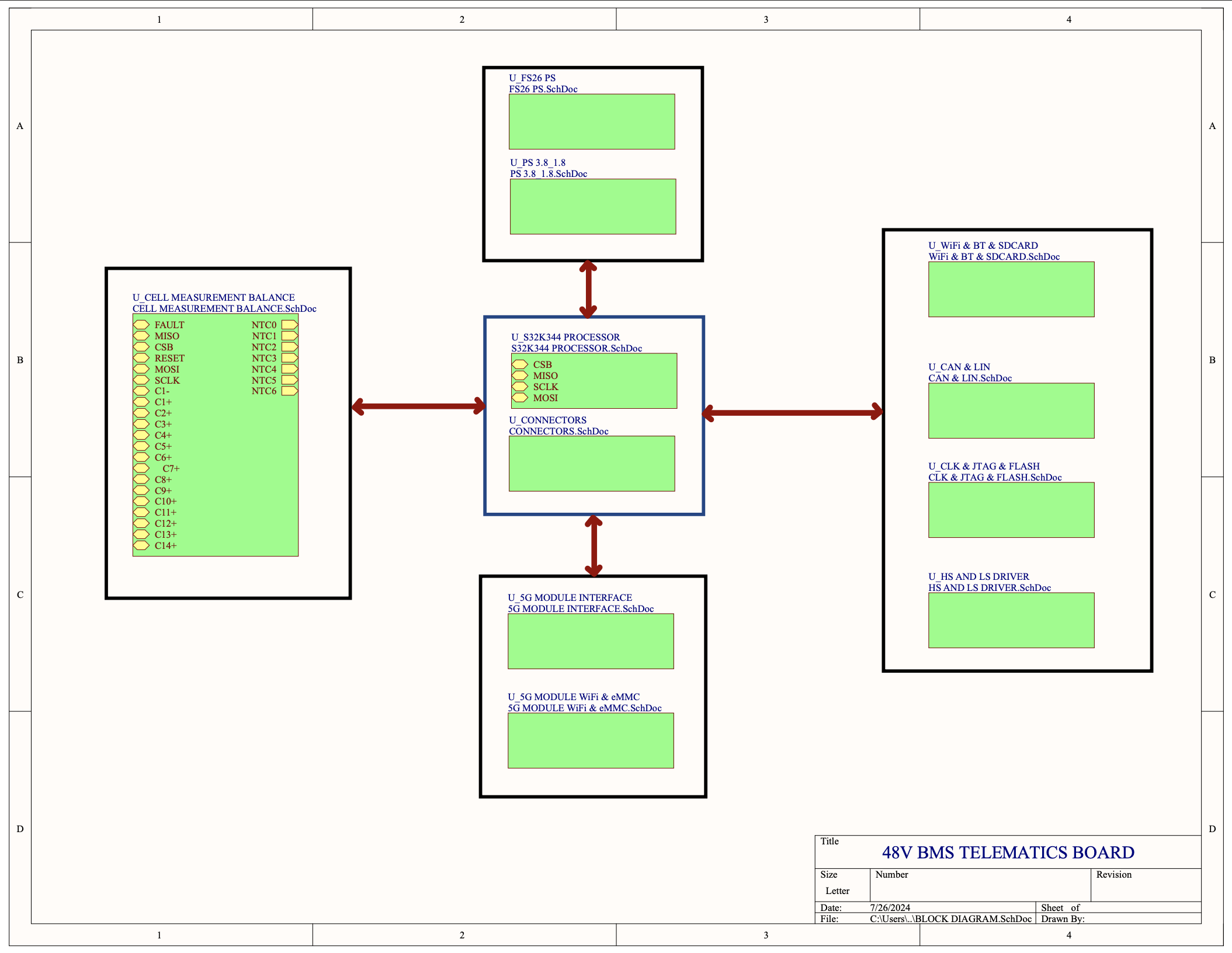Click the NTC6 port icon

(x=290, y=391)
